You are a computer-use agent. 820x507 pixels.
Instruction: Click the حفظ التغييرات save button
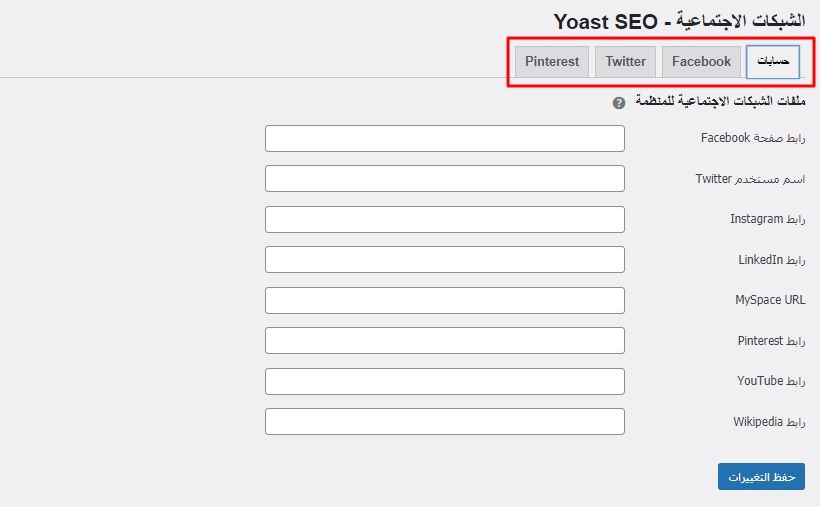coord(761,477)
